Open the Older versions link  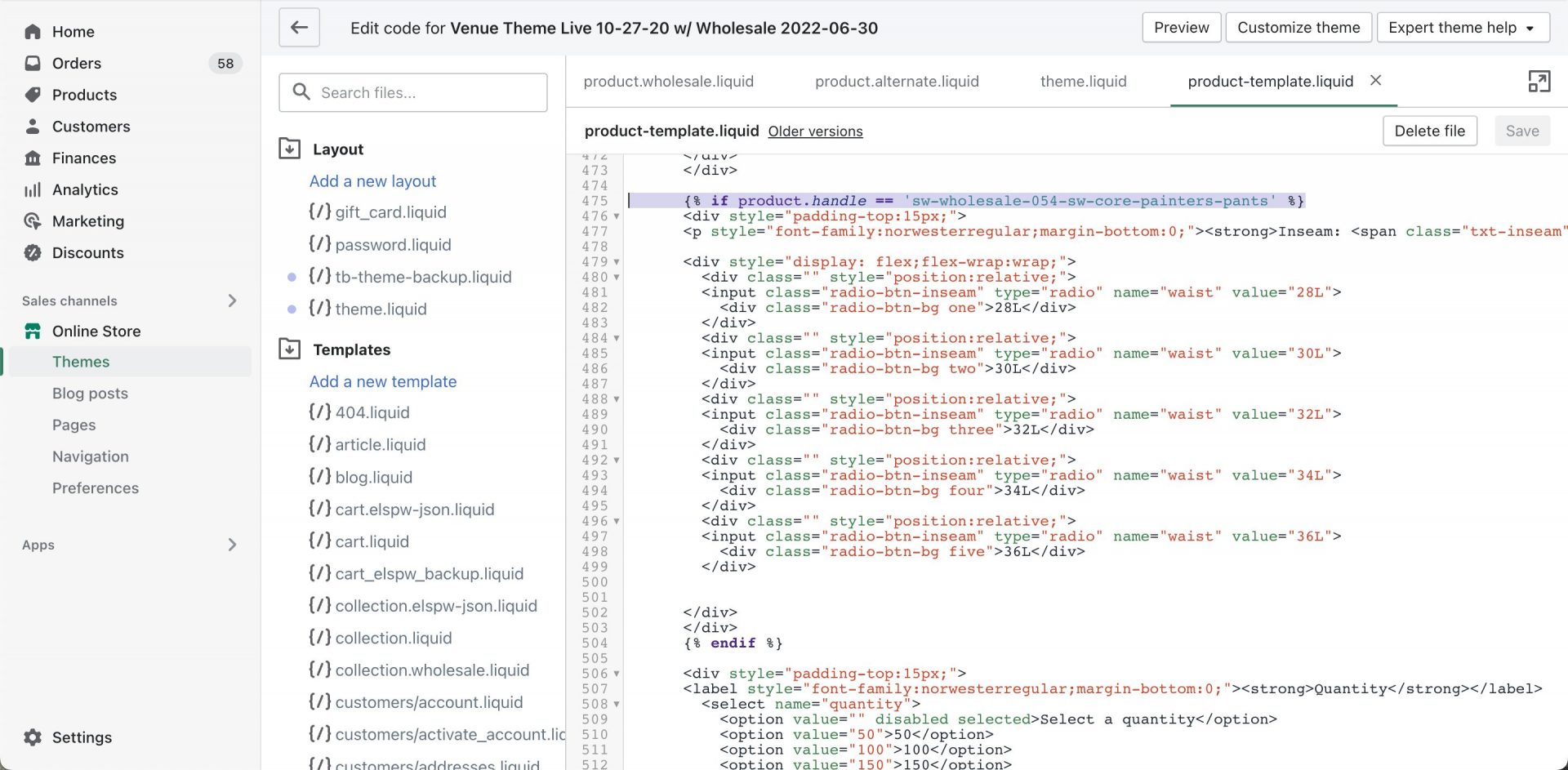(815, 131)
